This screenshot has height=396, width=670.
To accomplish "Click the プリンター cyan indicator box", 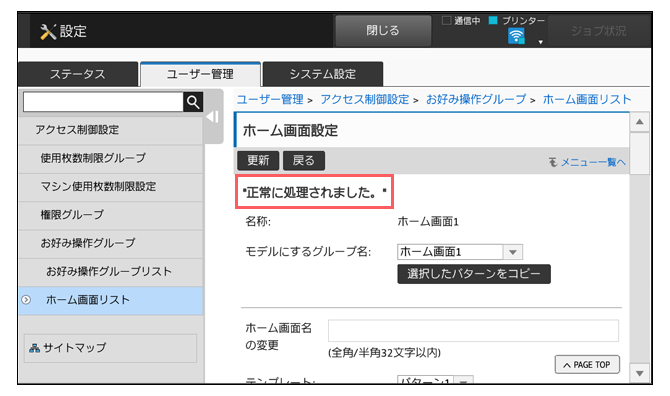I will [493, 21].
